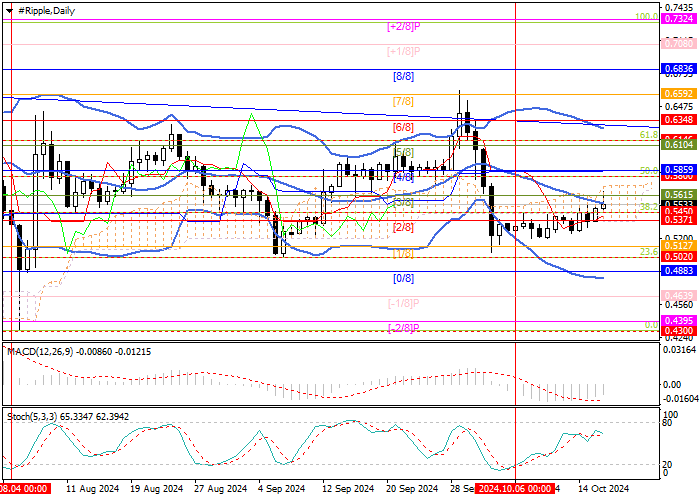Click the Fibonacci 23.6 level label

coord(649,252)
